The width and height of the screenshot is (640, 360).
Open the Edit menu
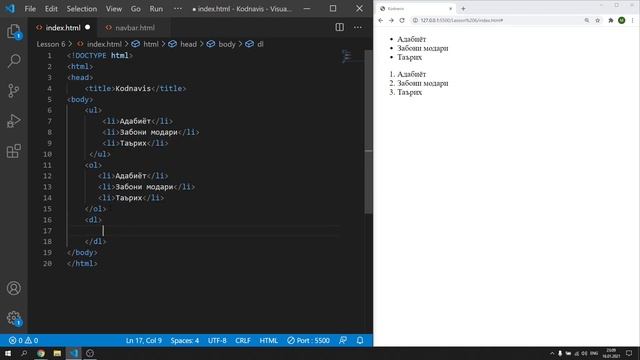pos(51,9)
